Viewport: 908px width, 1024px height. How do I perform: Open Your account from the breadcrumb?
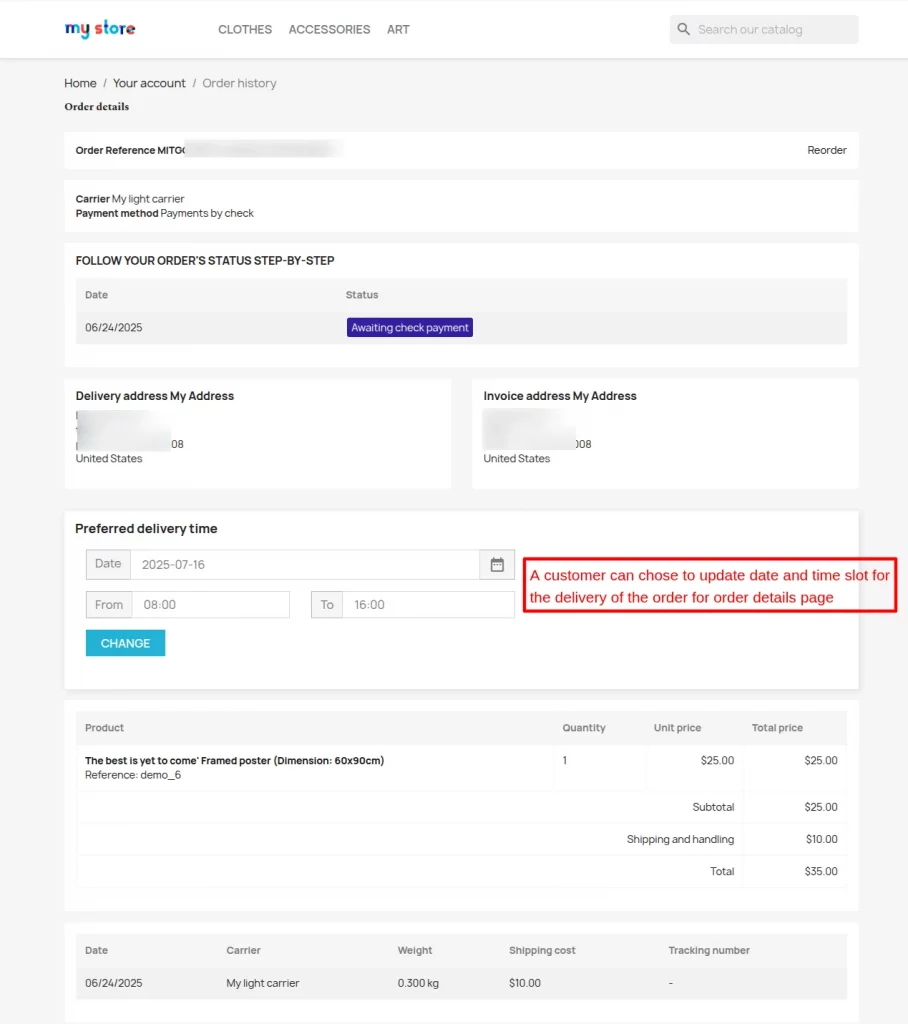(149, 83)
